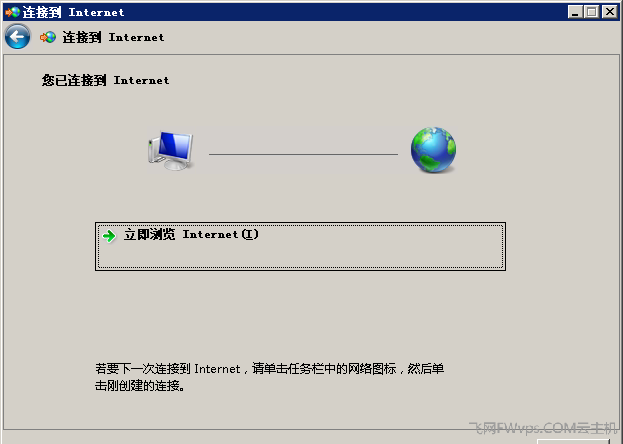The image size is (623, 444).
Task: Click the empty area inside the browse option box
Action: [x=300, y=256]
